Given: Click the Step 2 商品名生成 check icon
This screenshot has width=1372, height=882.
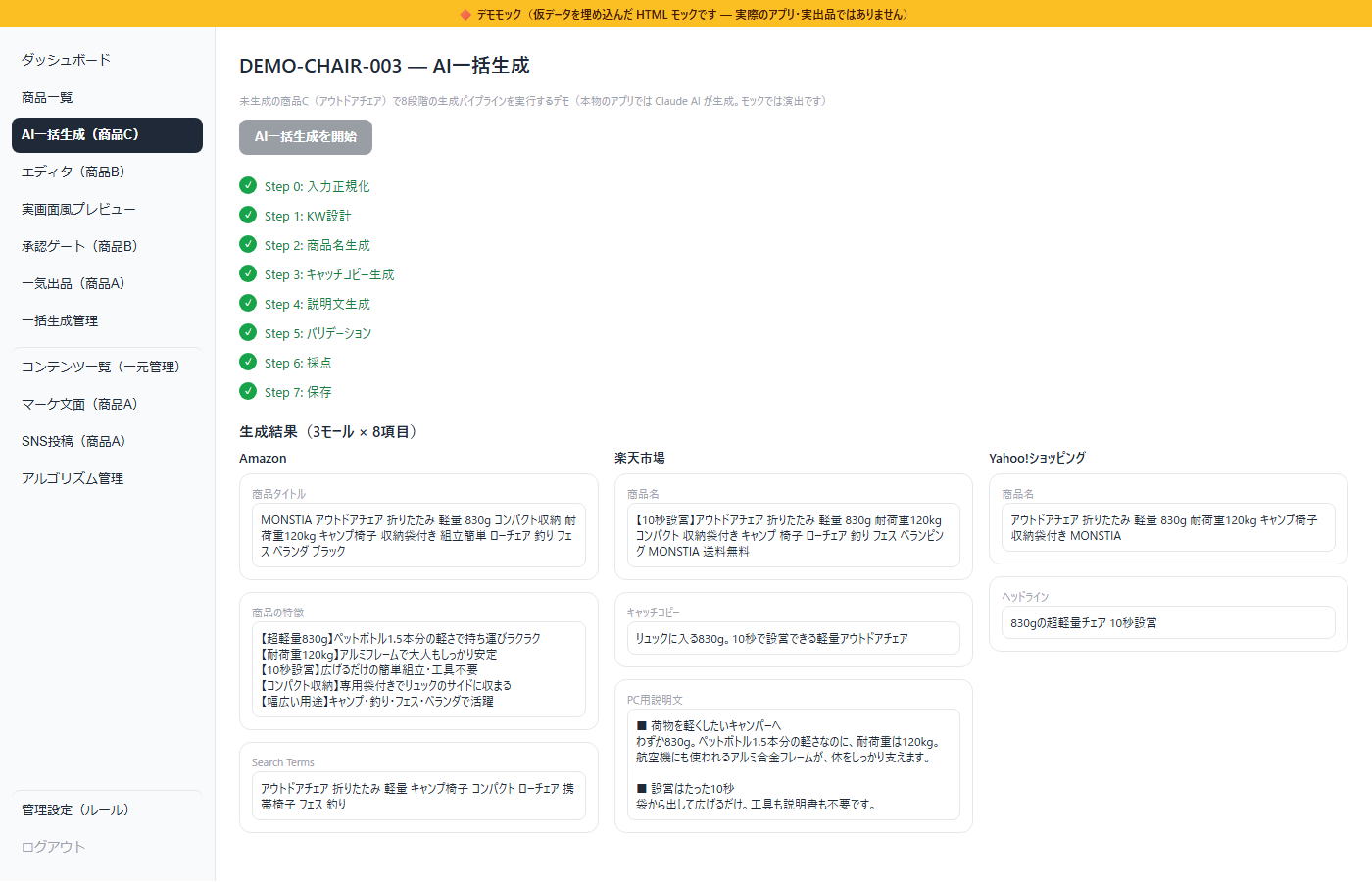Looking at the screenshot, I should [248, 244].
